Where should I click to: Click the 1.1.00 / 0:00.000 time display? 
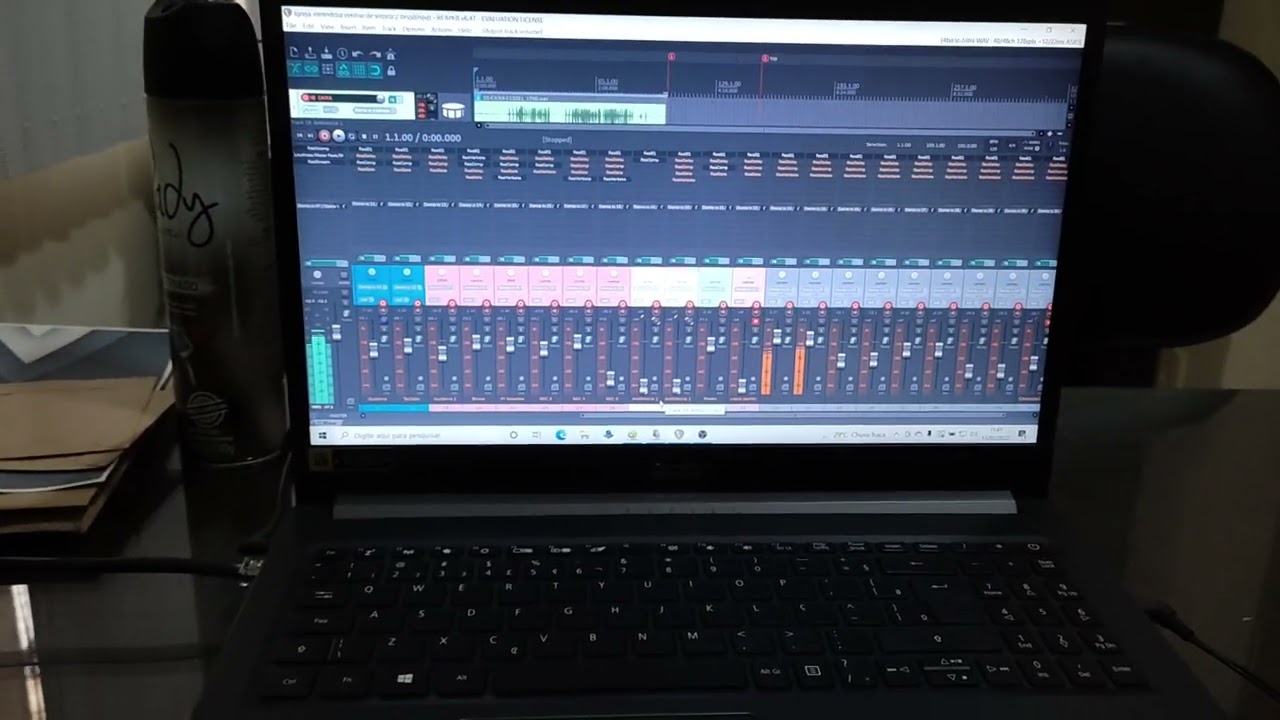[423, 138]
